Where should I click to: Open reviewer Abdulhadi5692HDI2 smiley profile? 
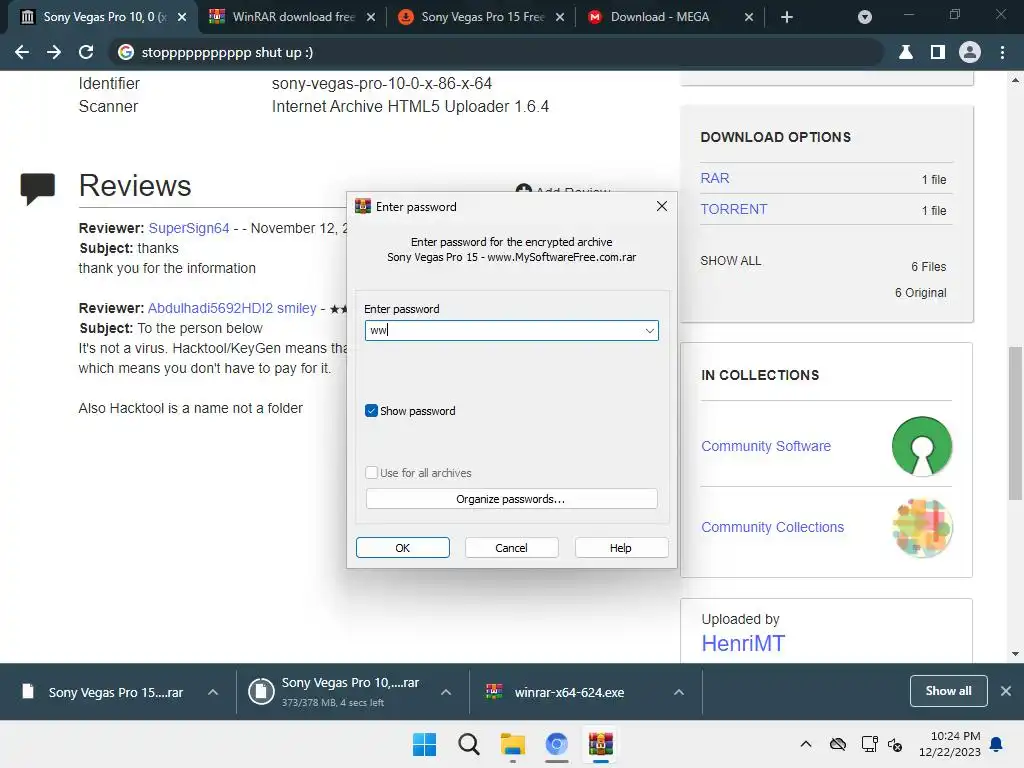coord(232,308)
